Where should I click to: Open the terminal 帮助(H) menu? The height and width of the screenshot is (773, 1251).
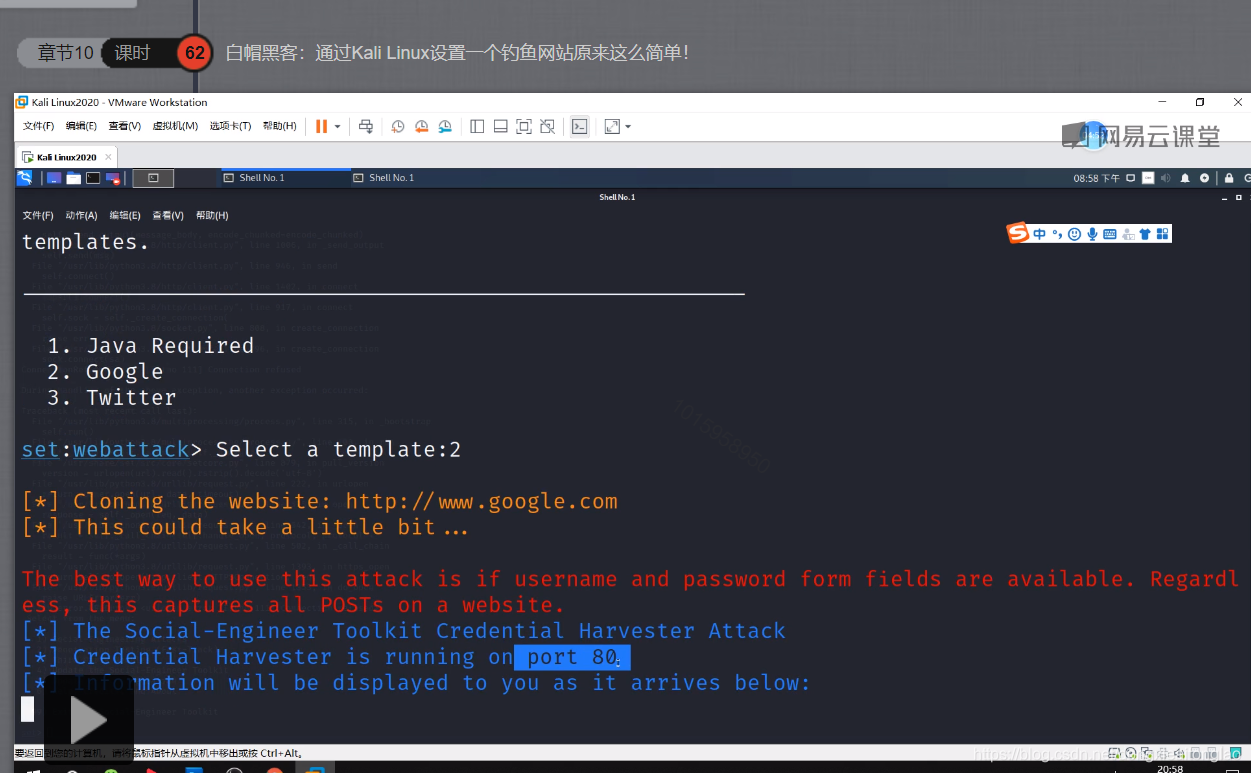pyautogui.click(x=212, y=216)
